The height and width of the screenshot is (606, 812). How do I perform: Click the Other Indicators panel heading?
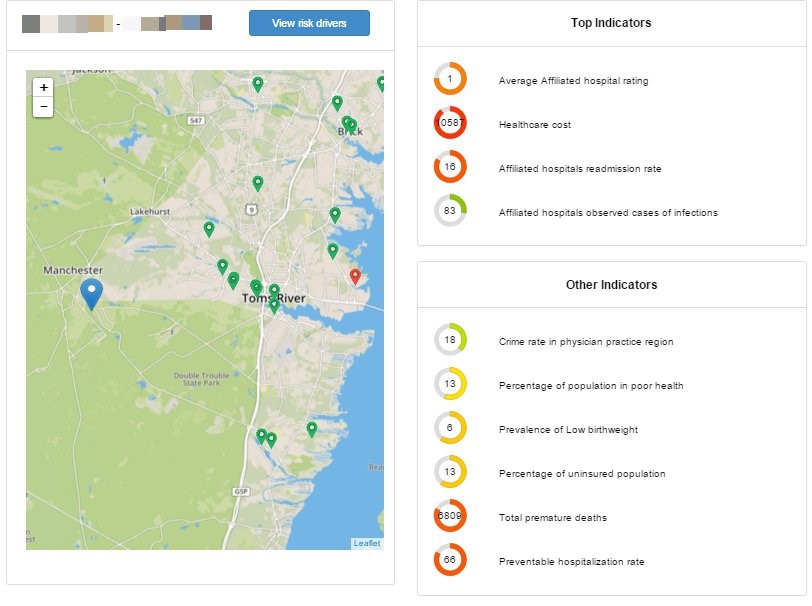coord(611,285)
